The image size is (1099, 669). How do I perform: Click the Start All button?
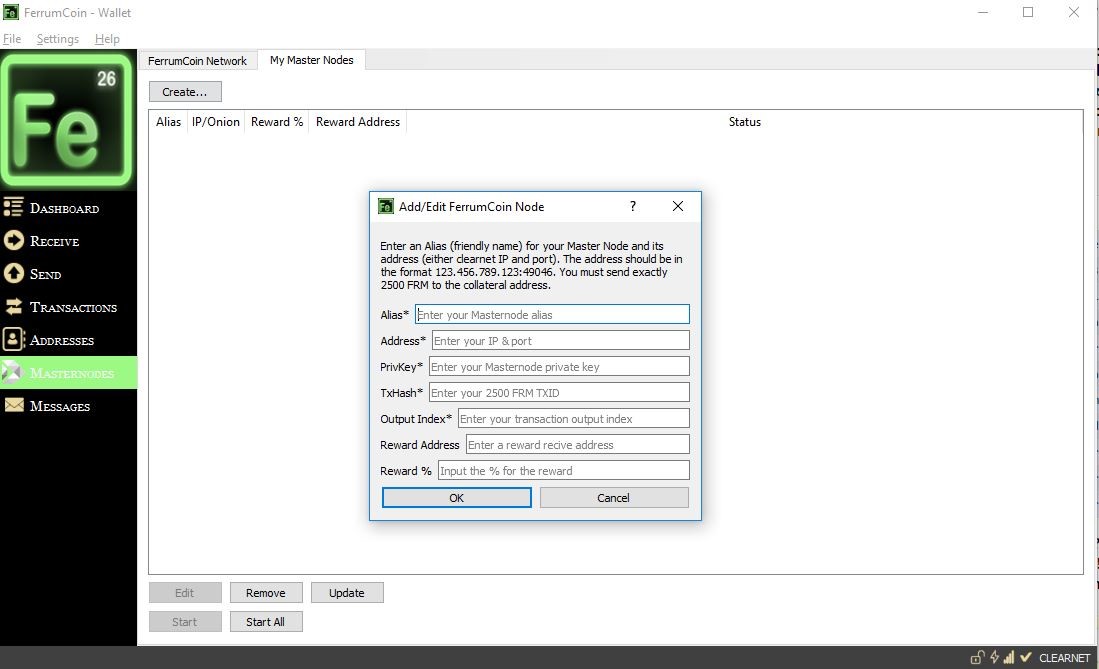(x=266, y=621)
